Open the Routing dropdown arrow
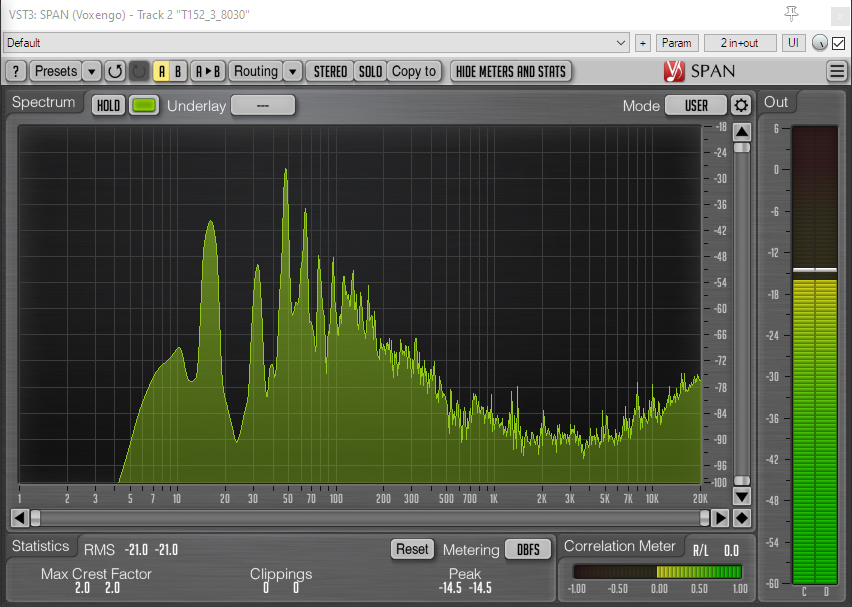 [x=292, y=71]
